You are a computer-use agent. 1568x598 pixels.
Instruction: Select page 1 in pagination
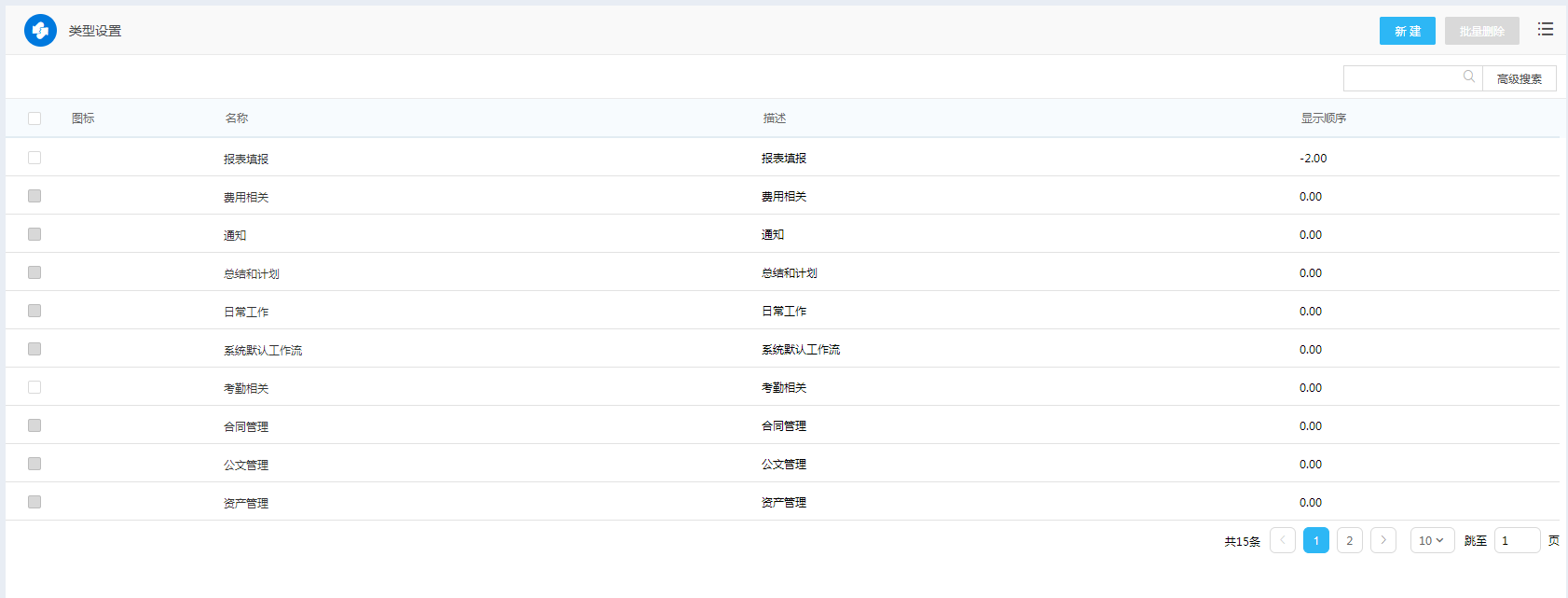pos(1315,540)
